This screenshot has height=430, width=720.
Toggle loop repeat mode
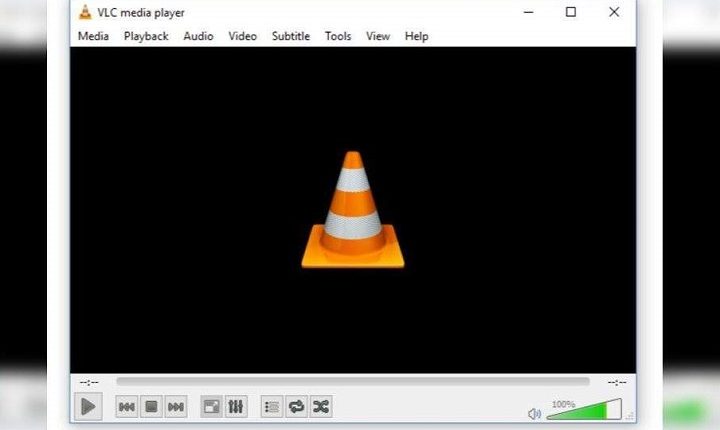297,407
